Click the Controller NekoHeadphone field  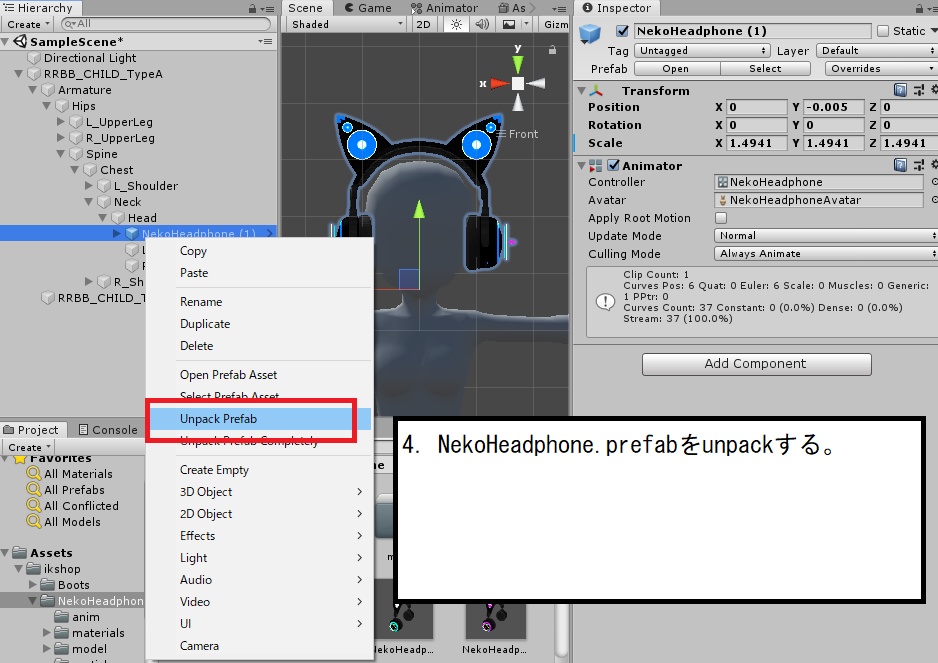(x=819, y=182)
